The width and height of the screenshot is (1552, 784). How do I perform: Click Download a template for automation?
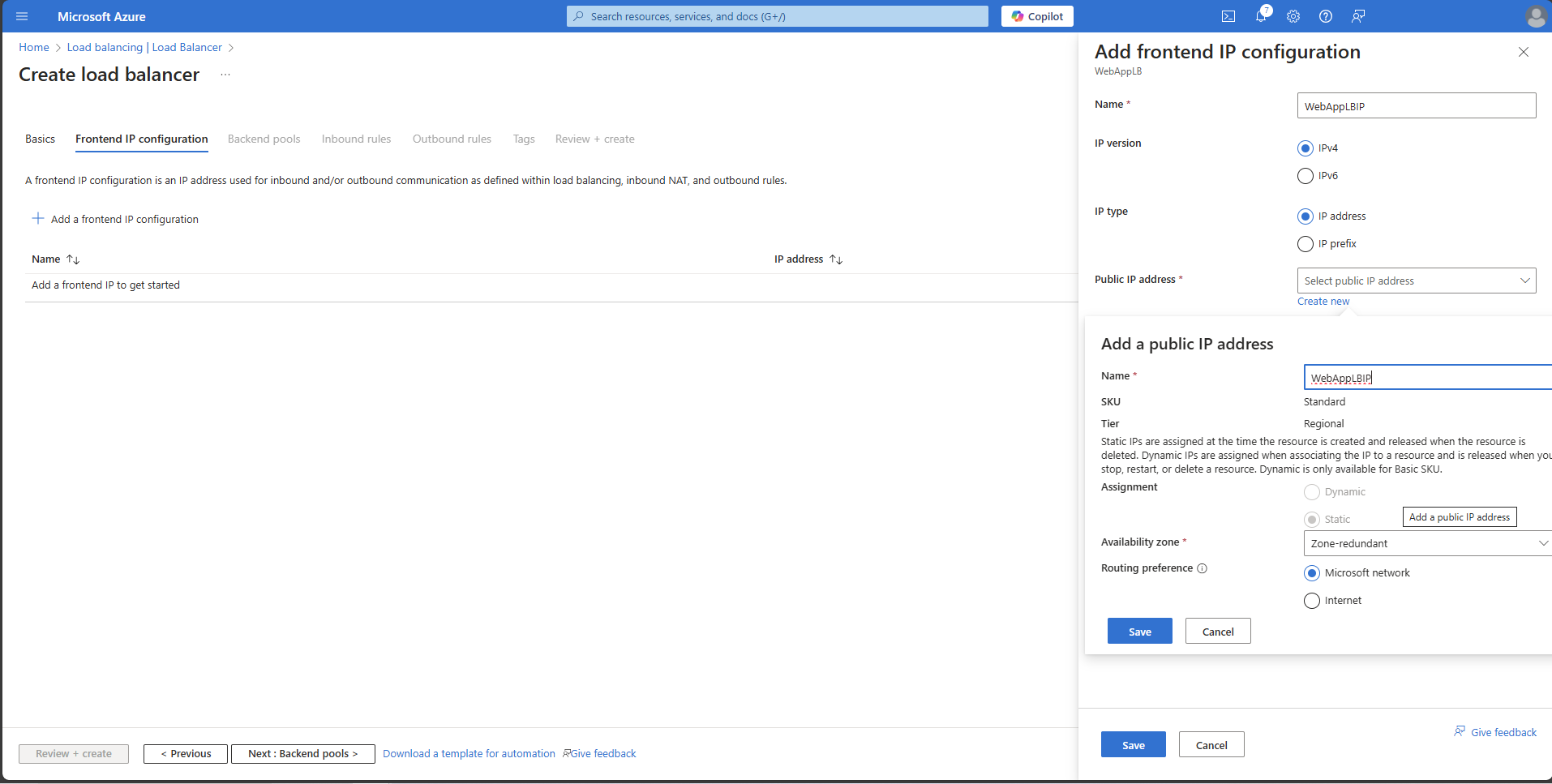click(469, 754)
